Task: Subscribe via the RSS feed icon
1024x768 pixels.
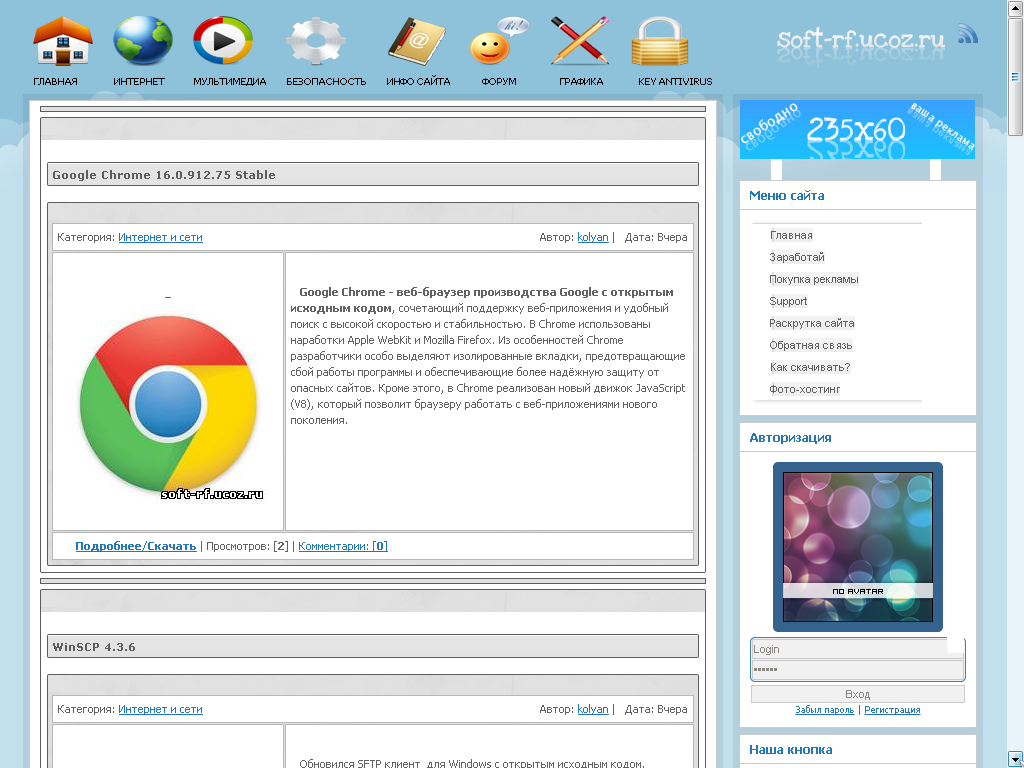Action: 968,33
